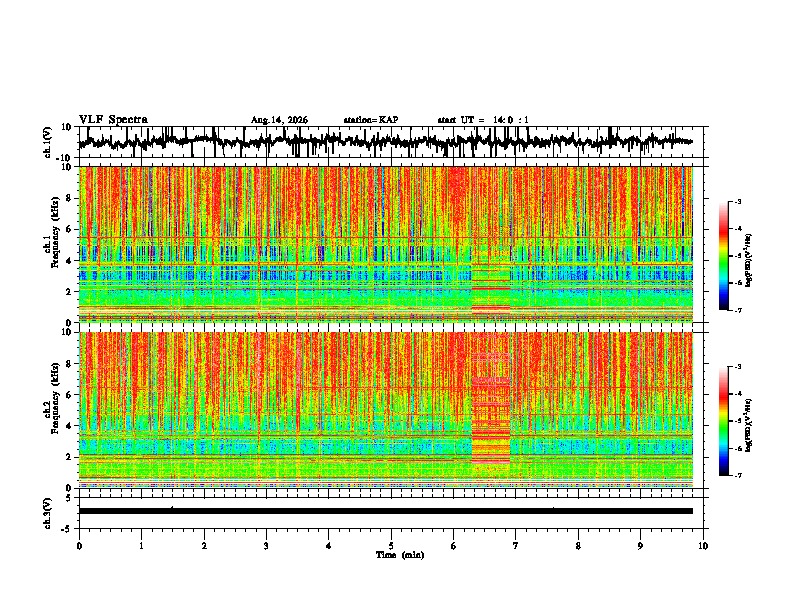Click the ch.1(V) axis label
This screenshot has height=612, width=792.
point(48,142)
